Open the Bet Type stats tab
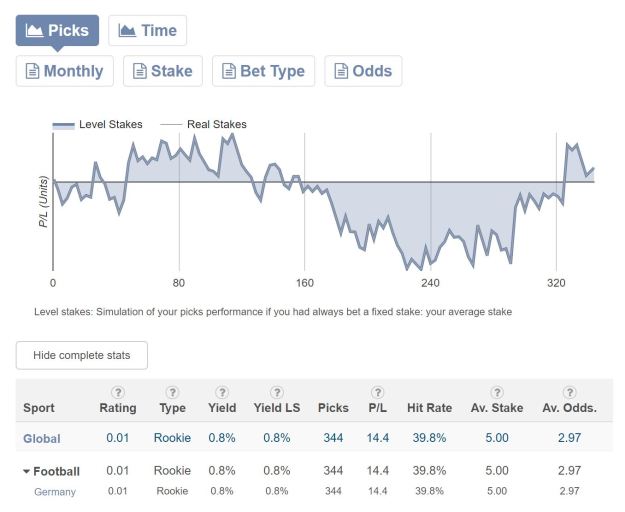The image size is (625, 512). pos(264,71)
